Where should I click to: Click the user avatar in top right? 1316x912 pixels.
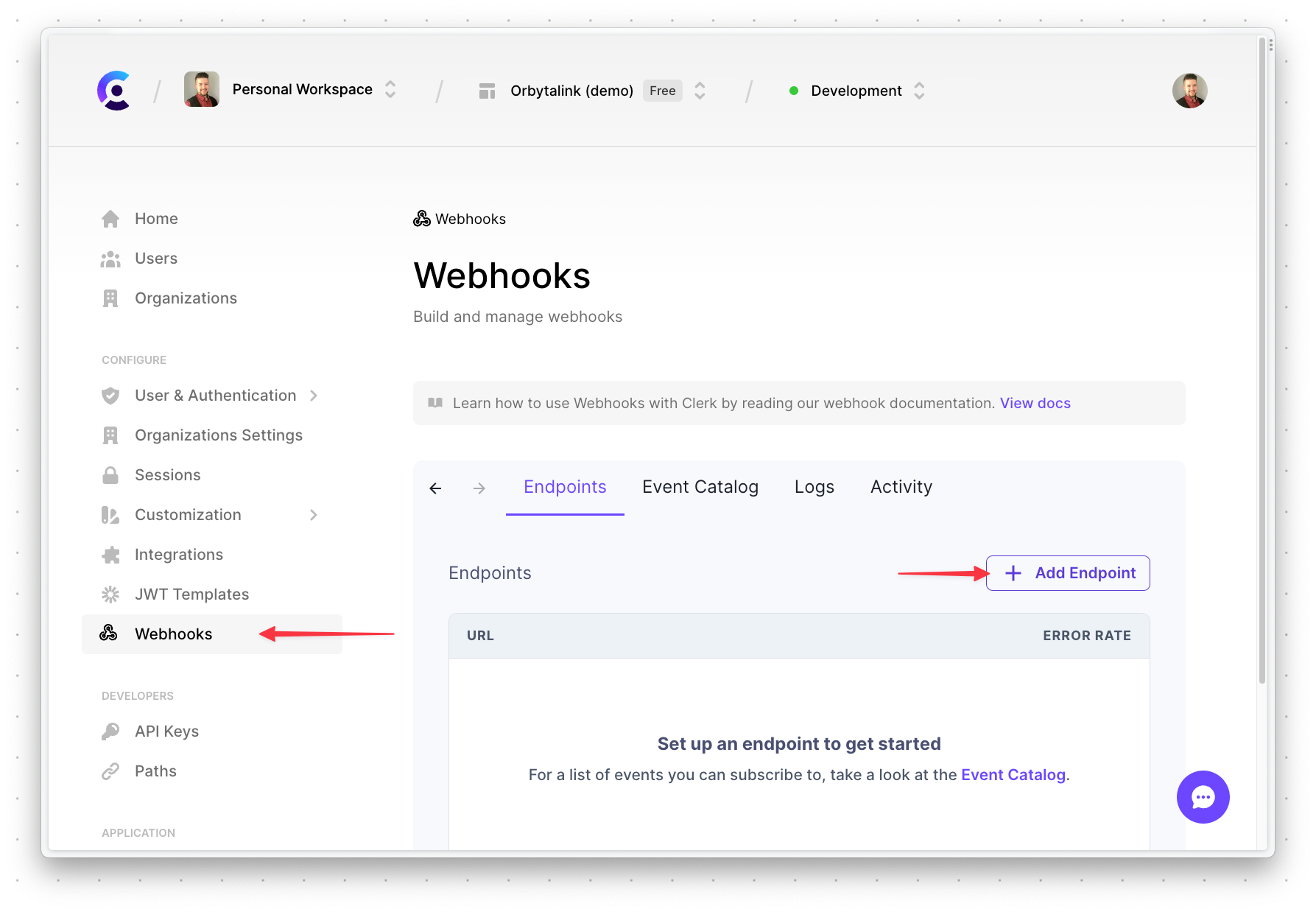pos(1189,90)
